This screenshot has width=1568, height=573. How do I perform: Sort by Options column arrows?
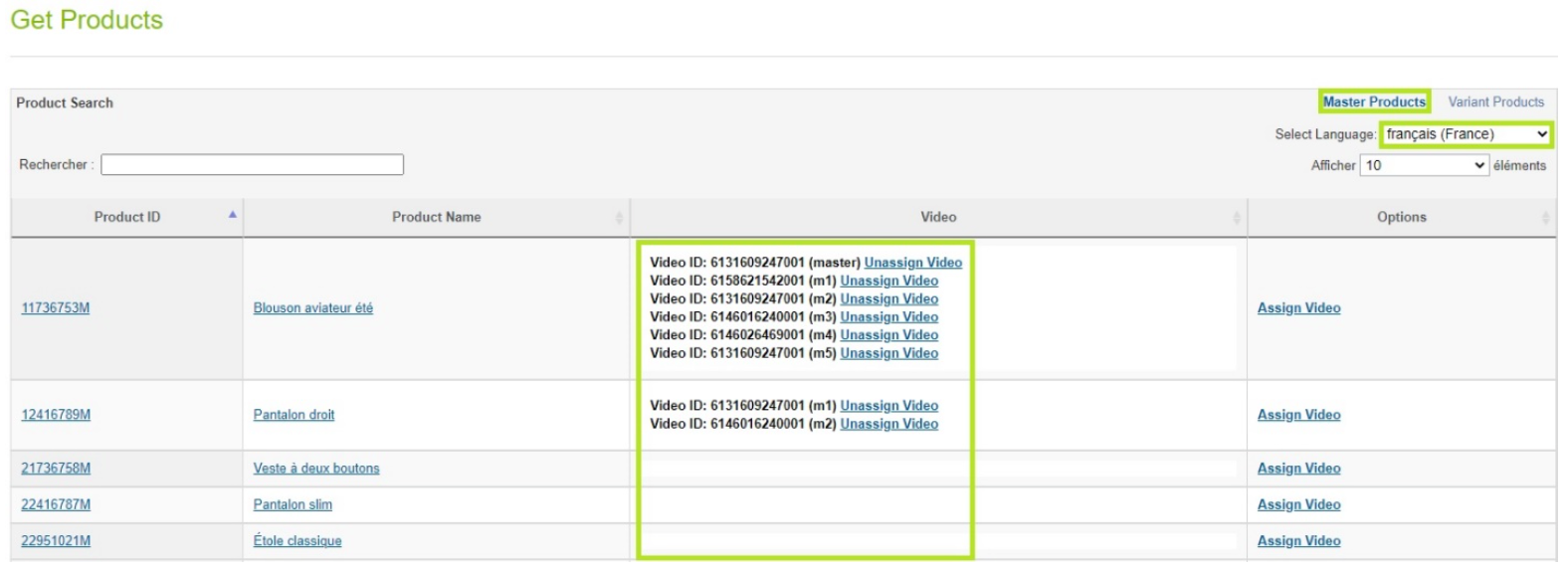(x=1545, y=217)
